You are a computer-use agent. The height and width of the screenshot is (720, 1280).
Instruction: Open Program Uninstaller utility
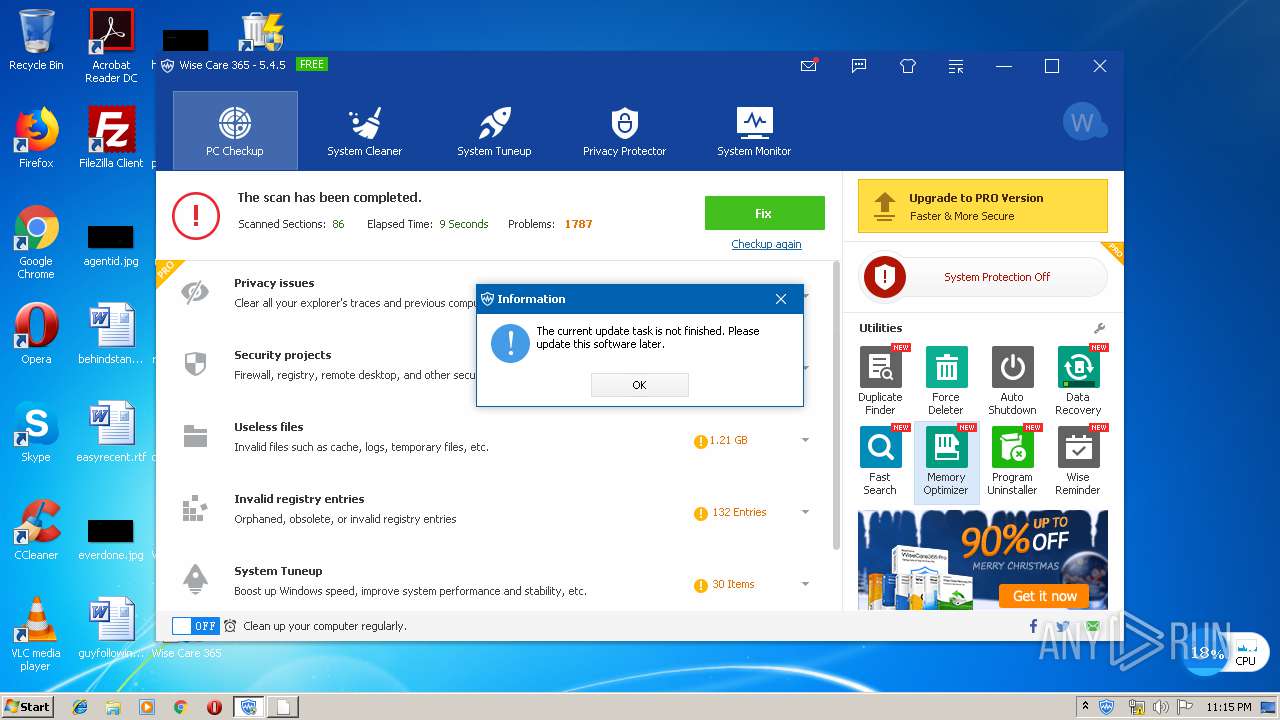tap(1012, 460)
